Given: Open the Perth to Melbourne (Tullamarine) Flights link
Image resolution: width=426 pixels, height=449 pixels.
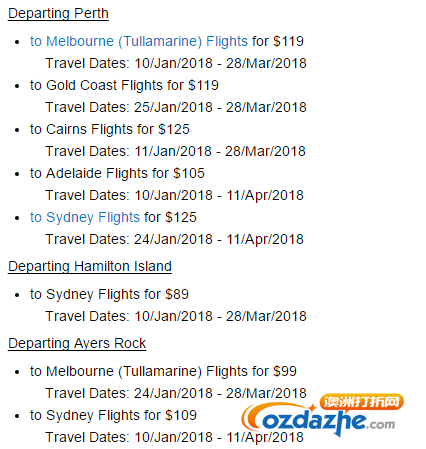Looking at the screenshot, I should tap(139, 42).
